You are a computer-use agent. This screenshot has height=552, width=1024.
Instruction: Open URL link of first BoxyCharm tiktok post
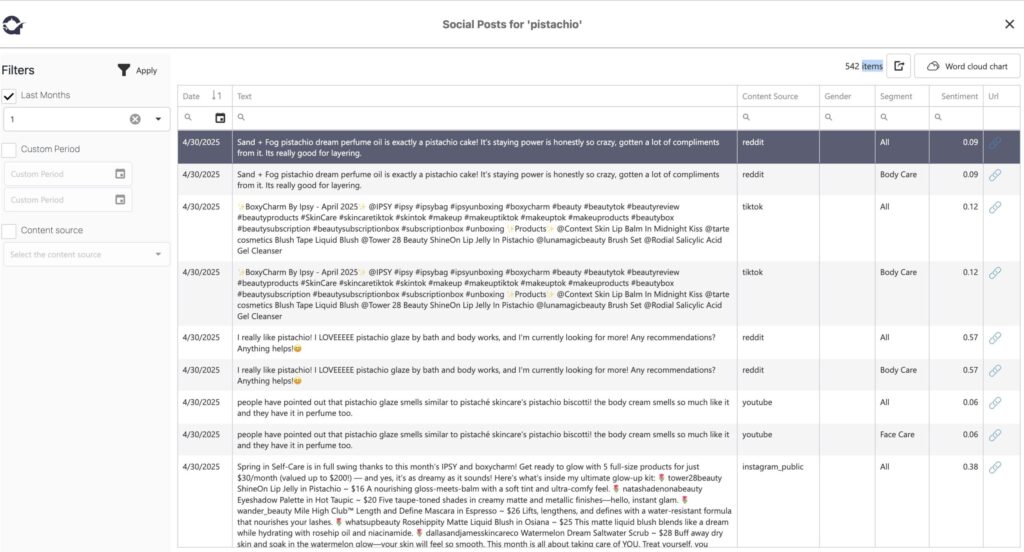point(995,208)
